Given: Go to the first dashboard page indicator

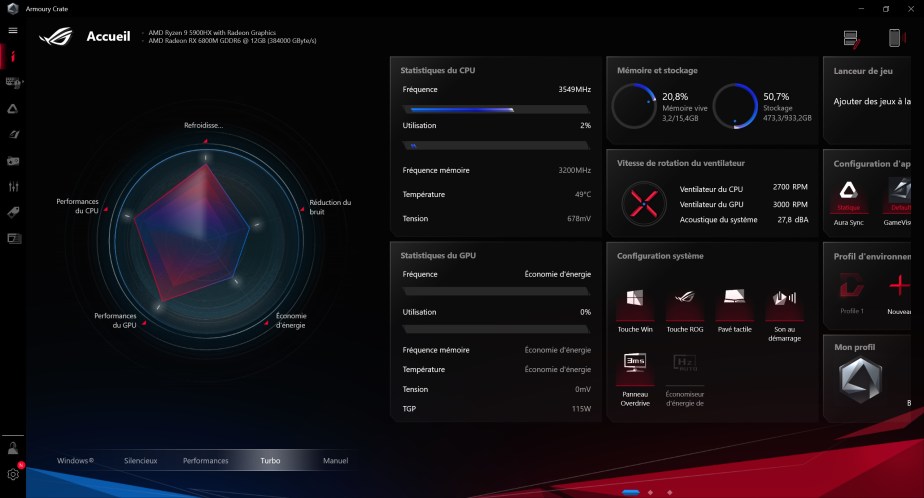Looking at the screenshot, I should [631, 492].
